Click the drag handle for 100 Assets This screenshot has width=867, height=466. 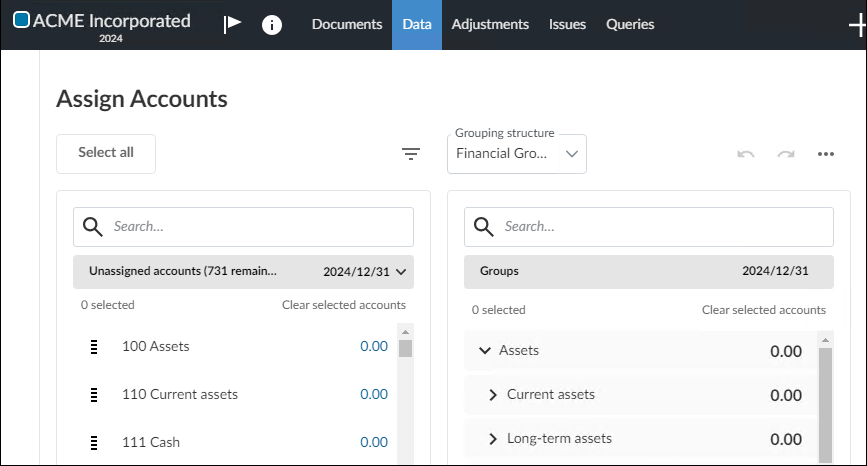94,347
